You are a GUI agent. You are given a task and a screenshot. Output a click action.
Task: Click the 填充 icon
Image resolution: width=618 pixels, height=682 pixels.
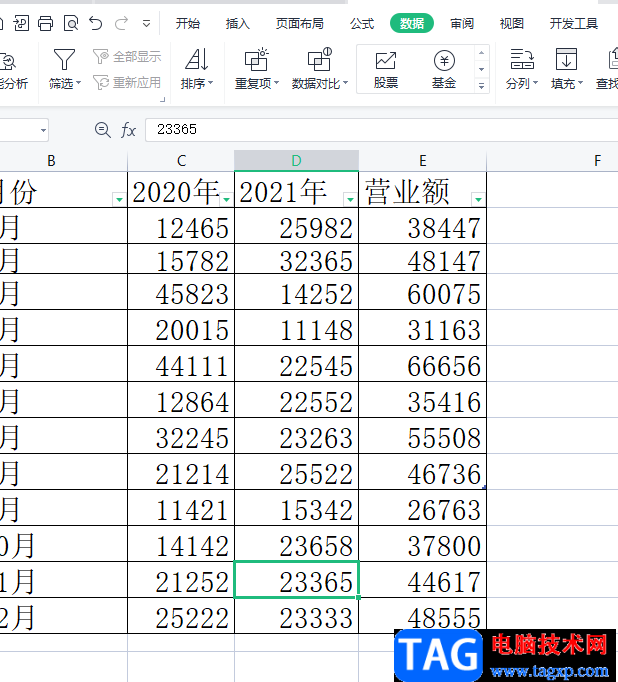pyautogui.click(x=566, y=60)
